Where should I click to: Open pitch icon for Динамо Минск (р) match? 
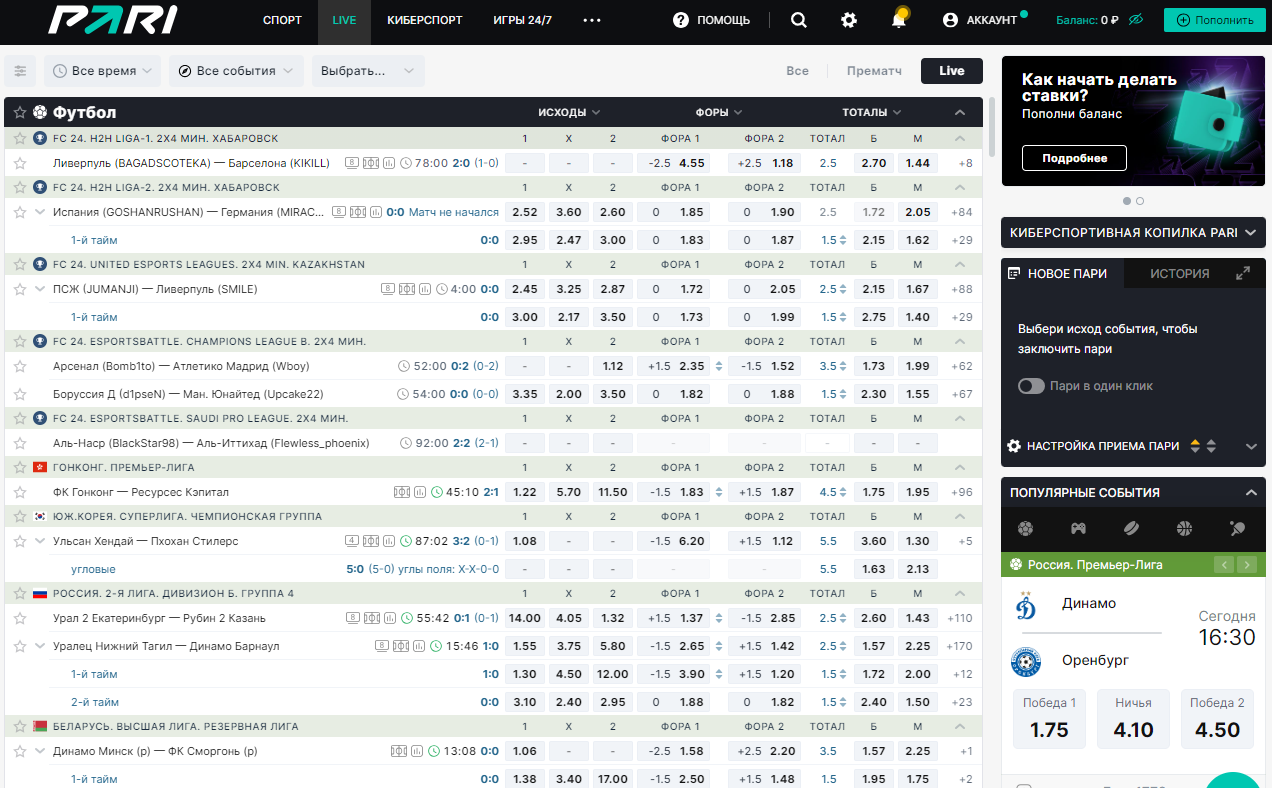[x=398, y=751]
